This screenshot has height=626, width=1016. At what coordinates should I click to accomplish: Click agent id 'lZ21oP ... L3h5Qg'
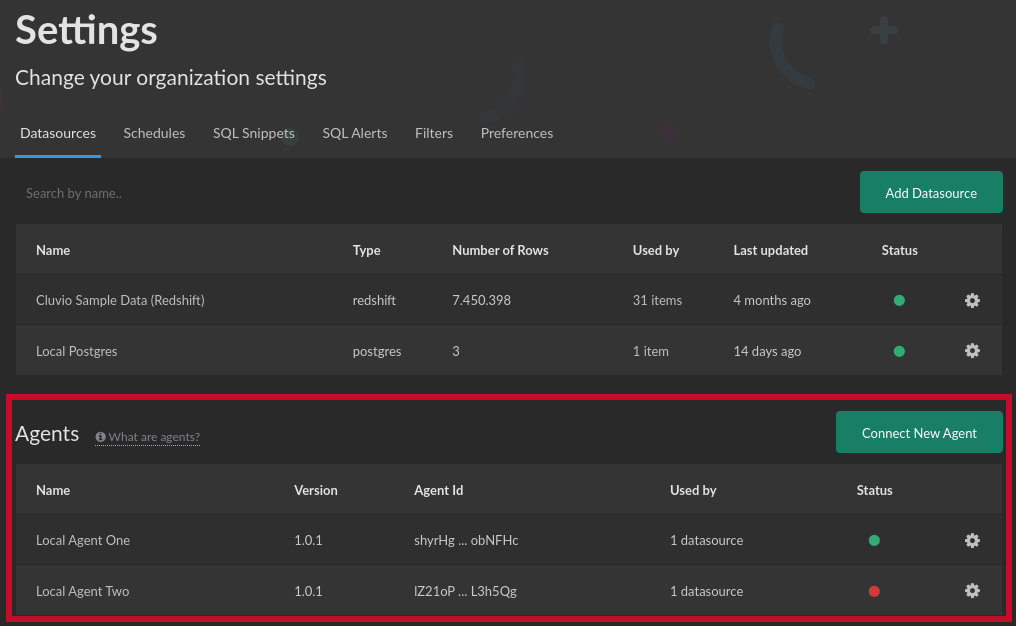[x=465, y=591]
